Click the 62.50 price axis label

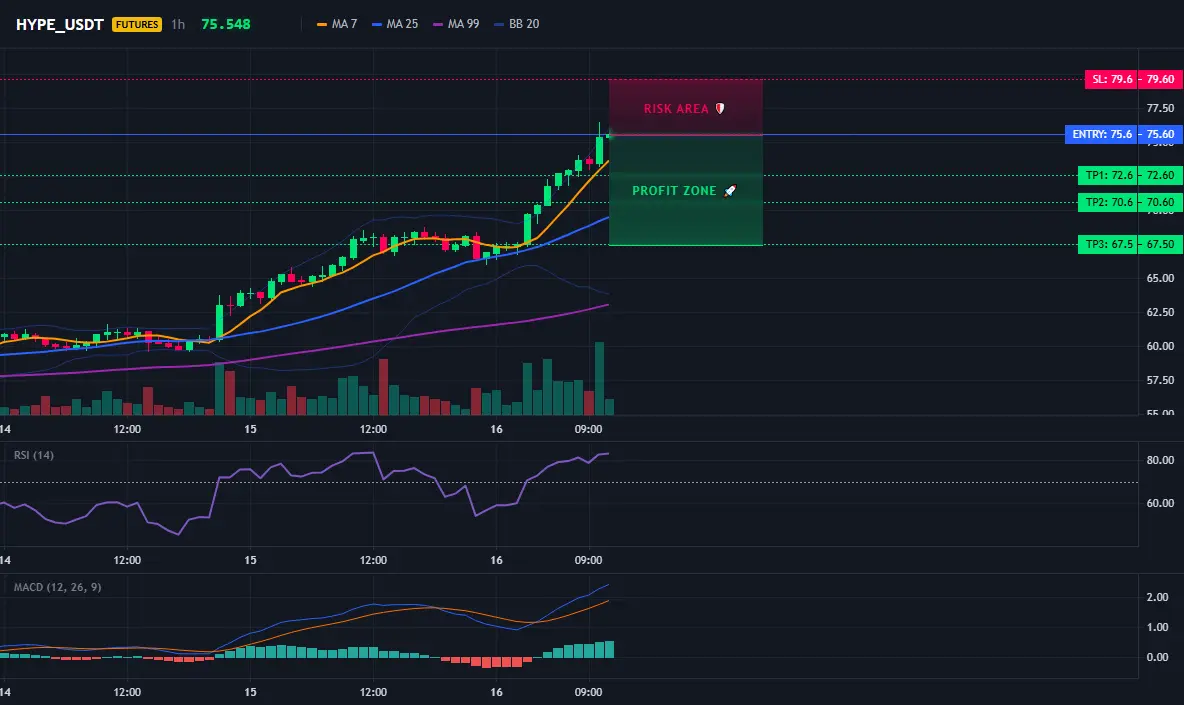tap(1160, 312)
